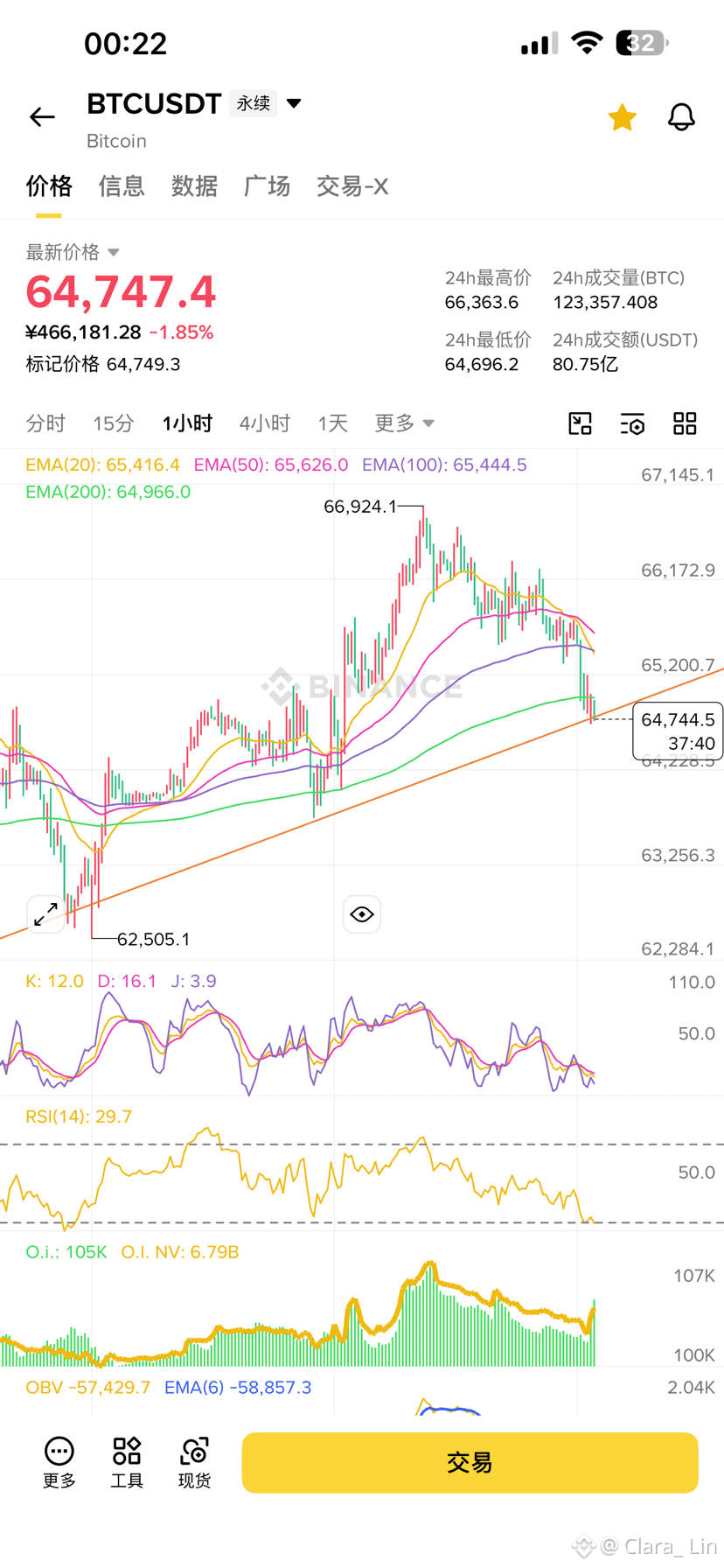
Task: Select the 1天 chart interval
Action: tap(333, 423)
